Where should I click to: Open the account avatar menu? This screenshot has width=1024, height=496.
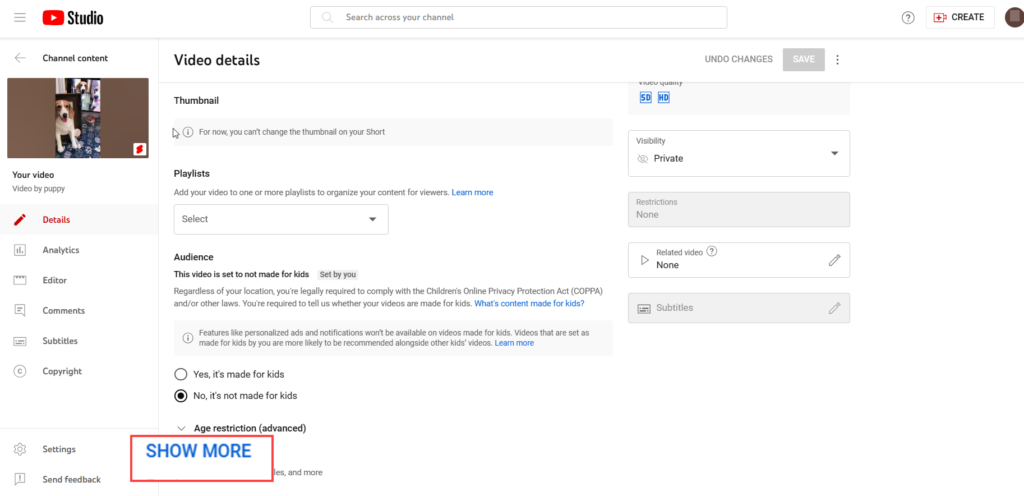click(1014, 18)
